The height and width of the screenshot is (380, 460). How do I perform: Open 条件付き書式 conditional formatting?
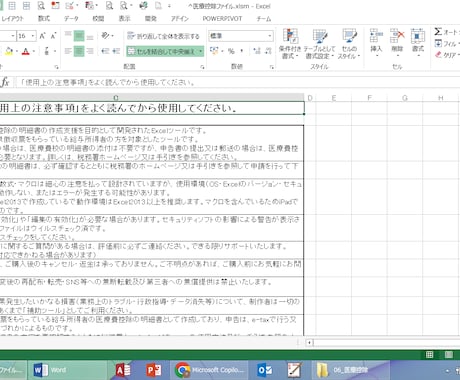290,44
